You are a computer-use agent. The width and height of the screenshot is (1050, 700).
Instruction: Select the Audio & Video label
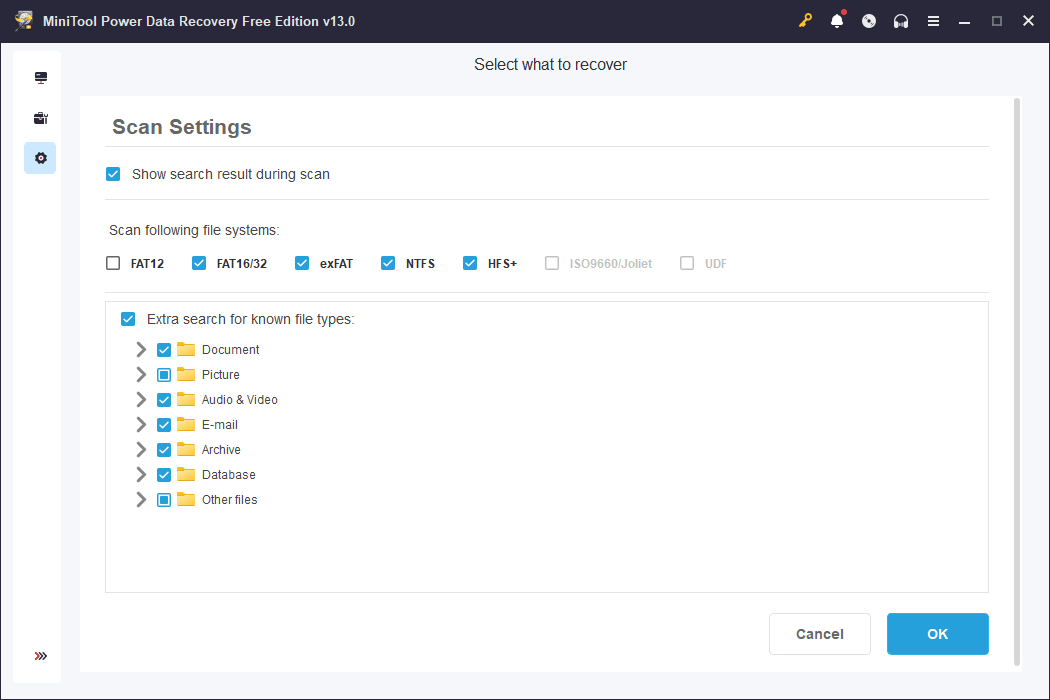pyautogui.click(x=240, y=400)
